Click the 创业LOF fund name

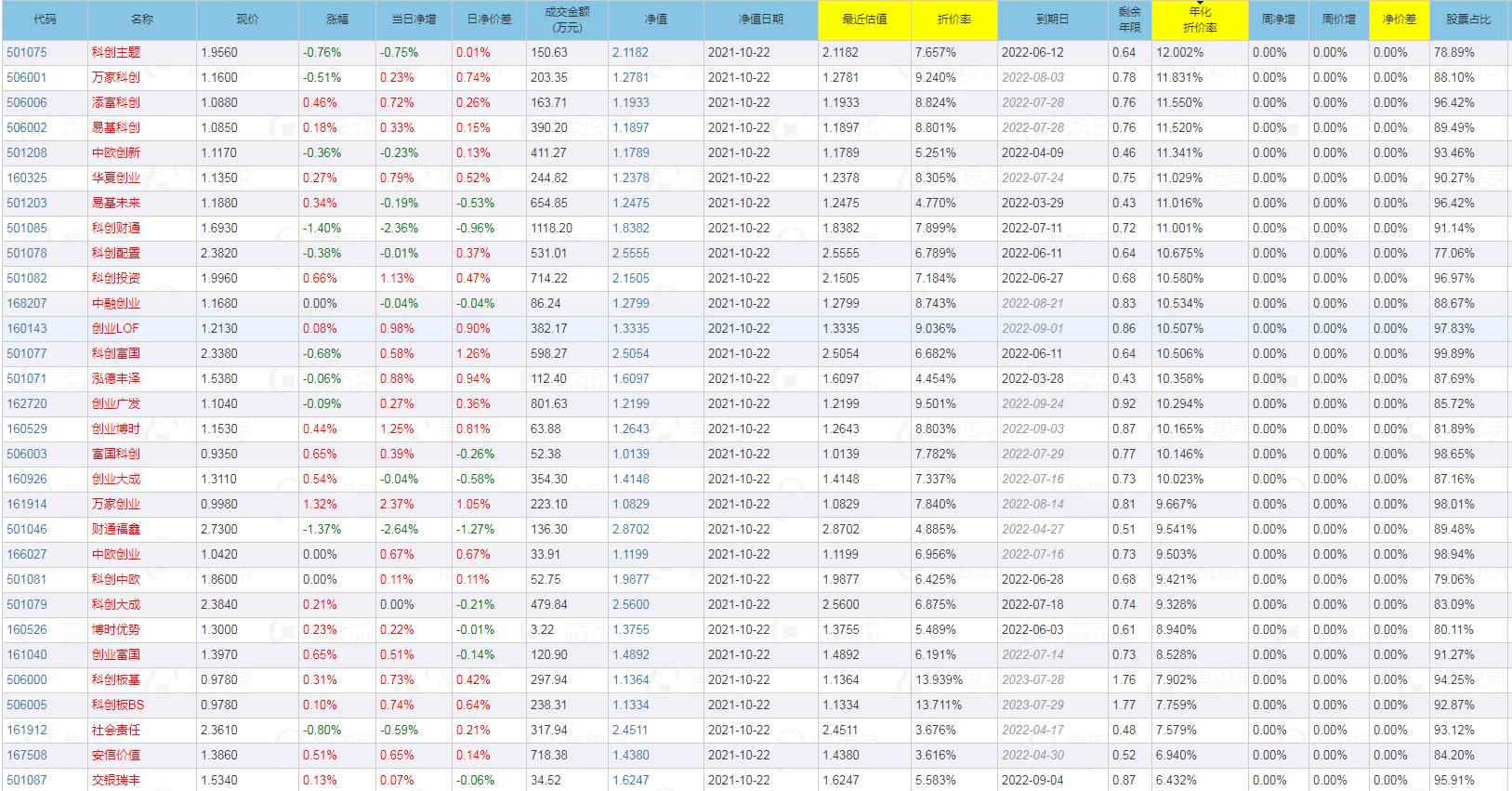pyautogui.click(x=115, y=329)
